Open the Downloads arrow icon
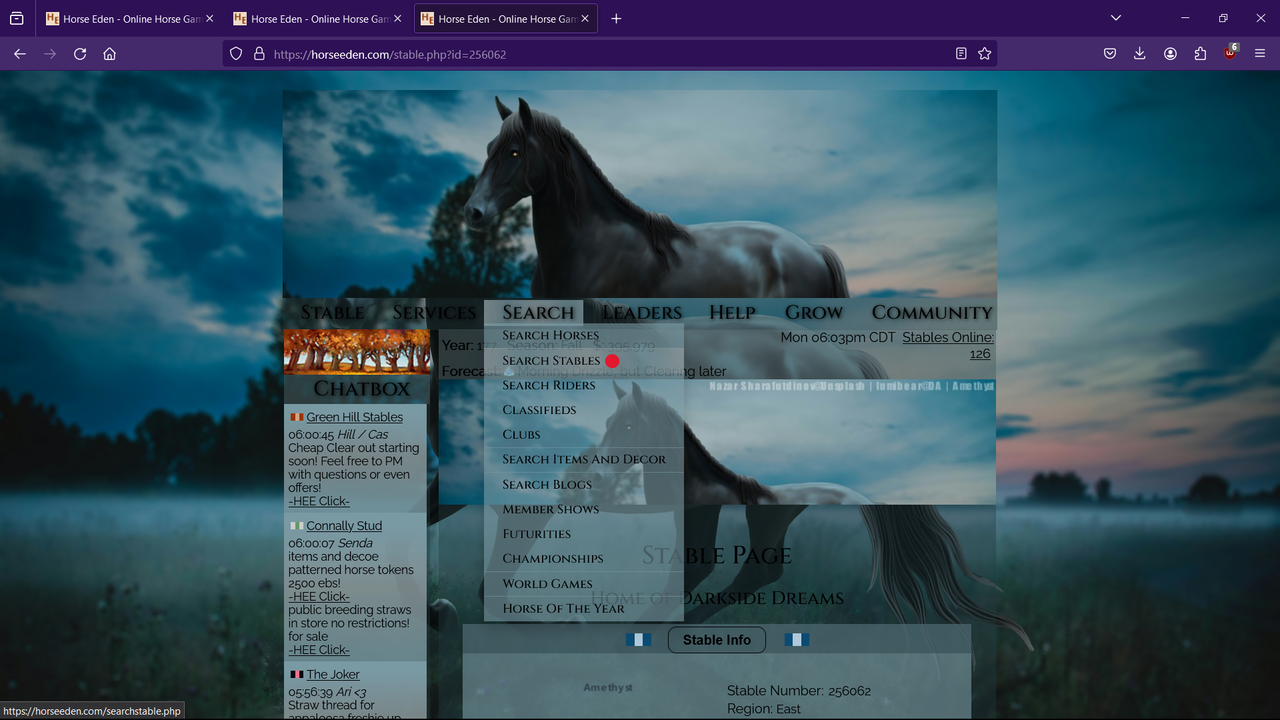Image resolution: width=1280 pixels, height=720 pixels. pos(1140,54)
